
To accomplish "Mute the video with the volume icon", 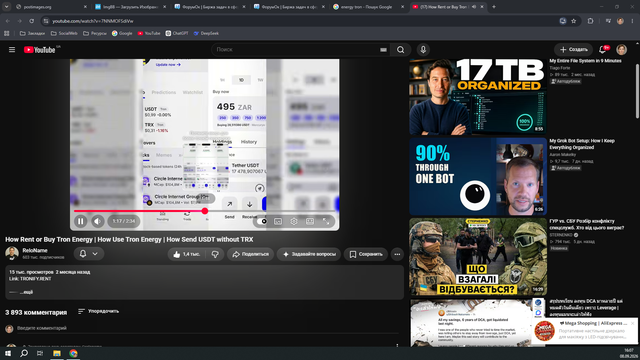I will pos(98,221).
